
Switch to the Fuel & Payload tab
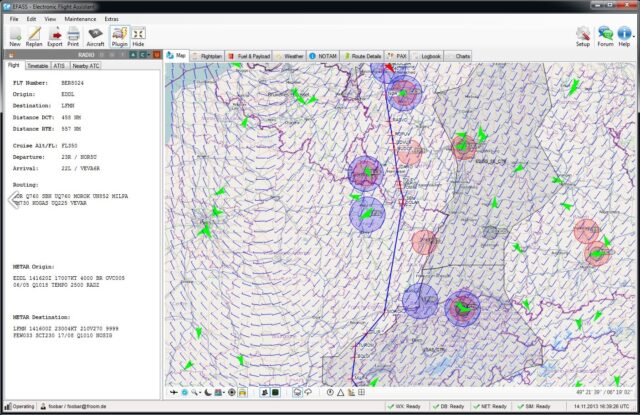coord(248,57)
